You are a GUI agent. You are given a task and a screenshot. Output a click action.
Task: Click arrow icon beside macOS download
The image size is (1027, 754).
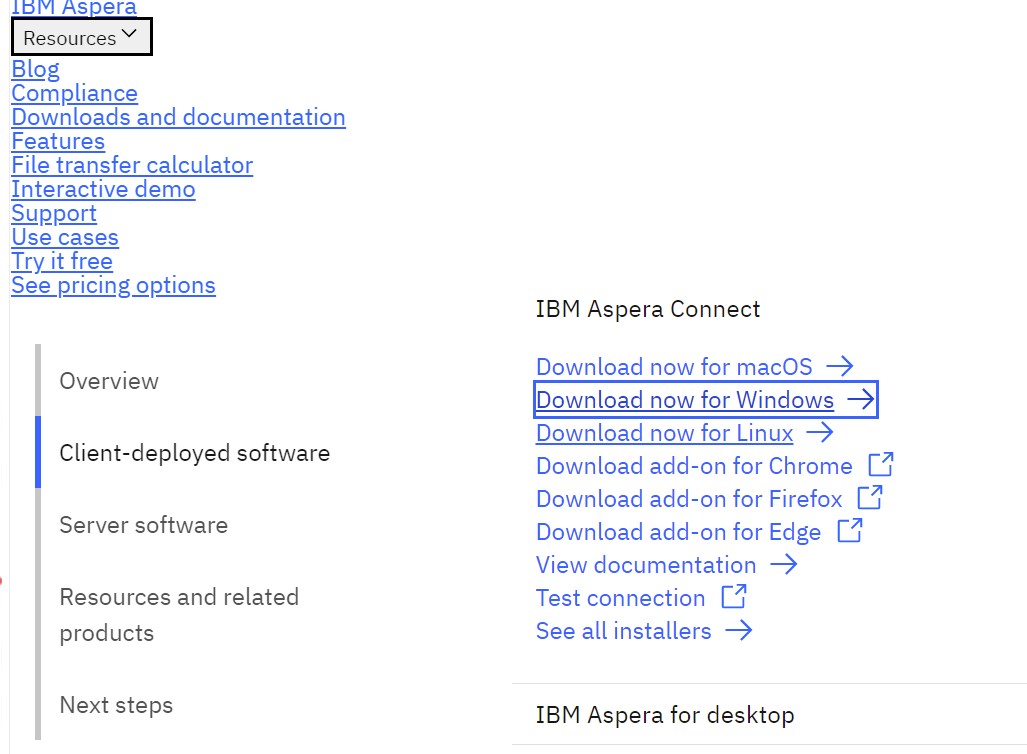(x=840, y=366)
